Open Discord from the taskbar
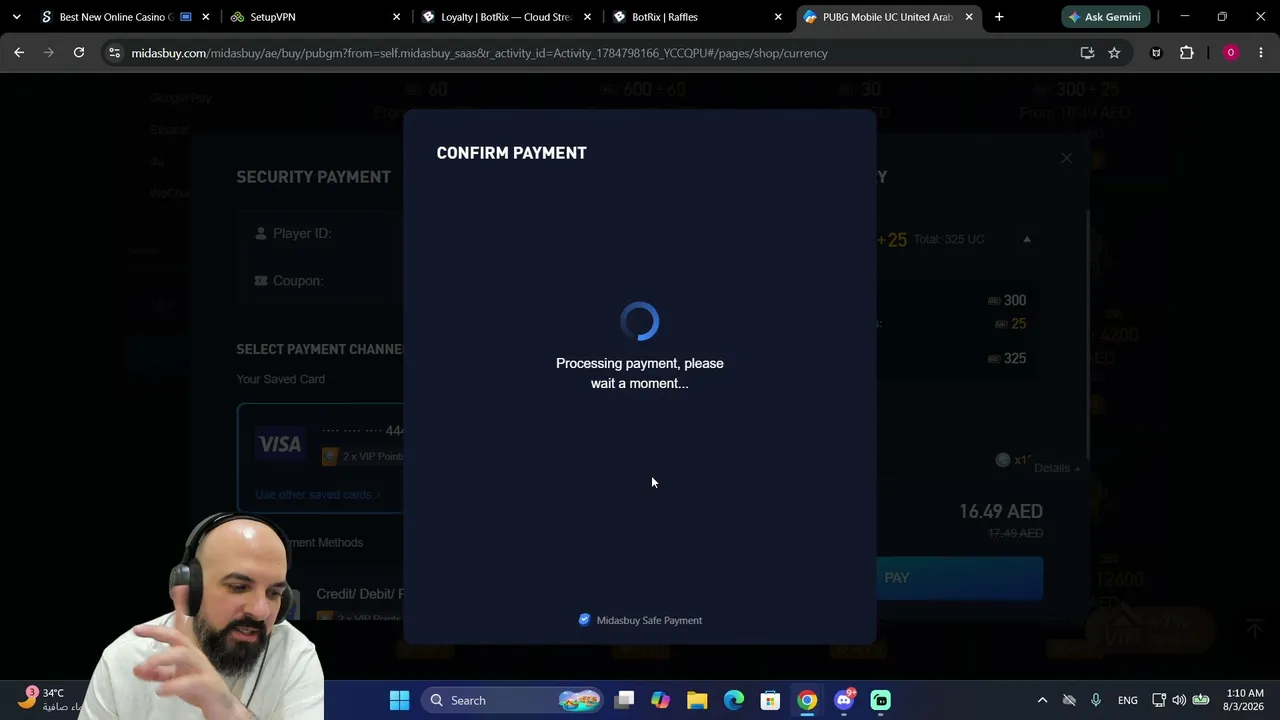The width and height of the screenshot is (1280, 720). point(844,700)
